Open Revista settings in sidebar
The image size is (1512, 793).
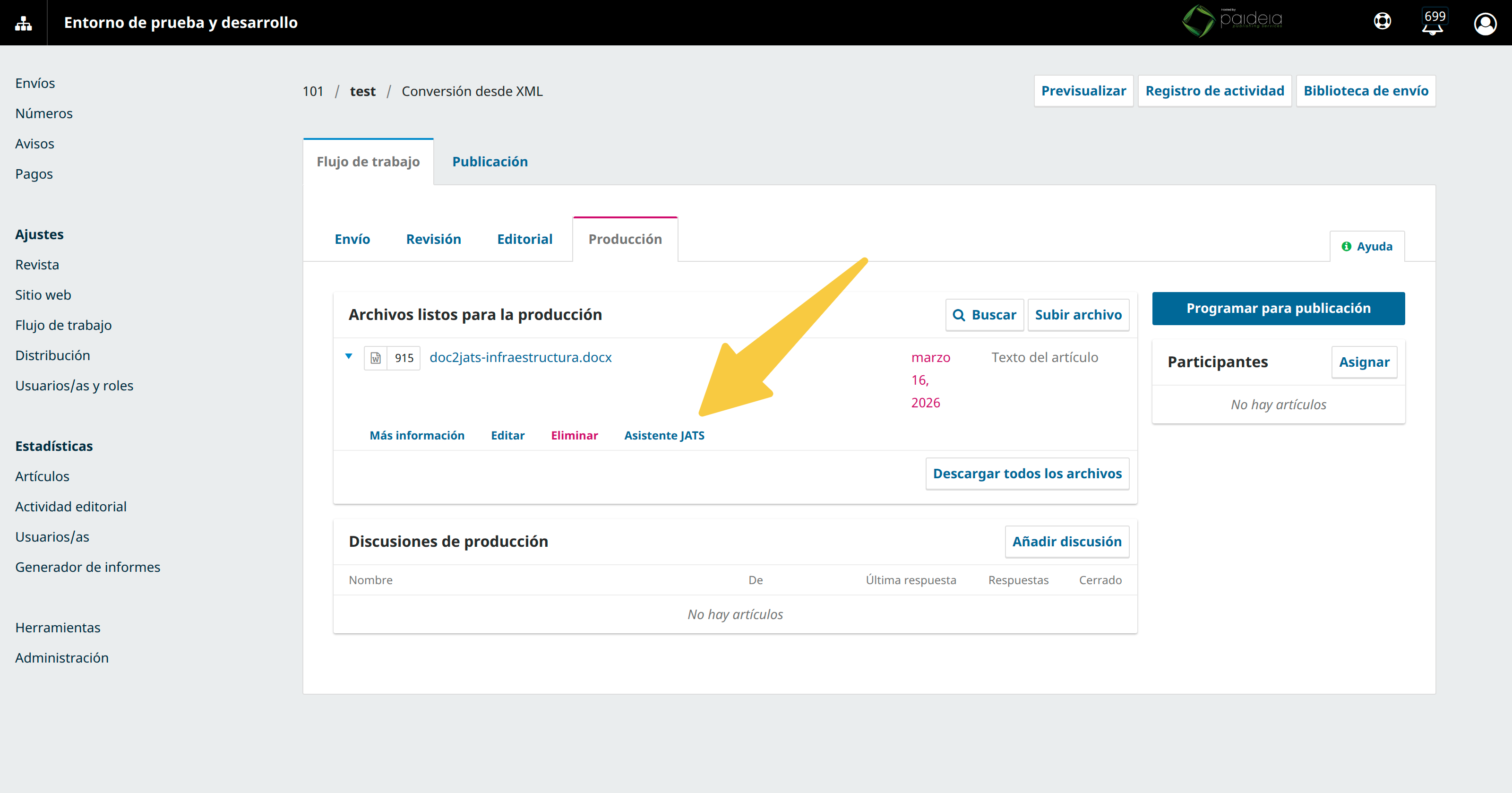click(x=37, y=265)
